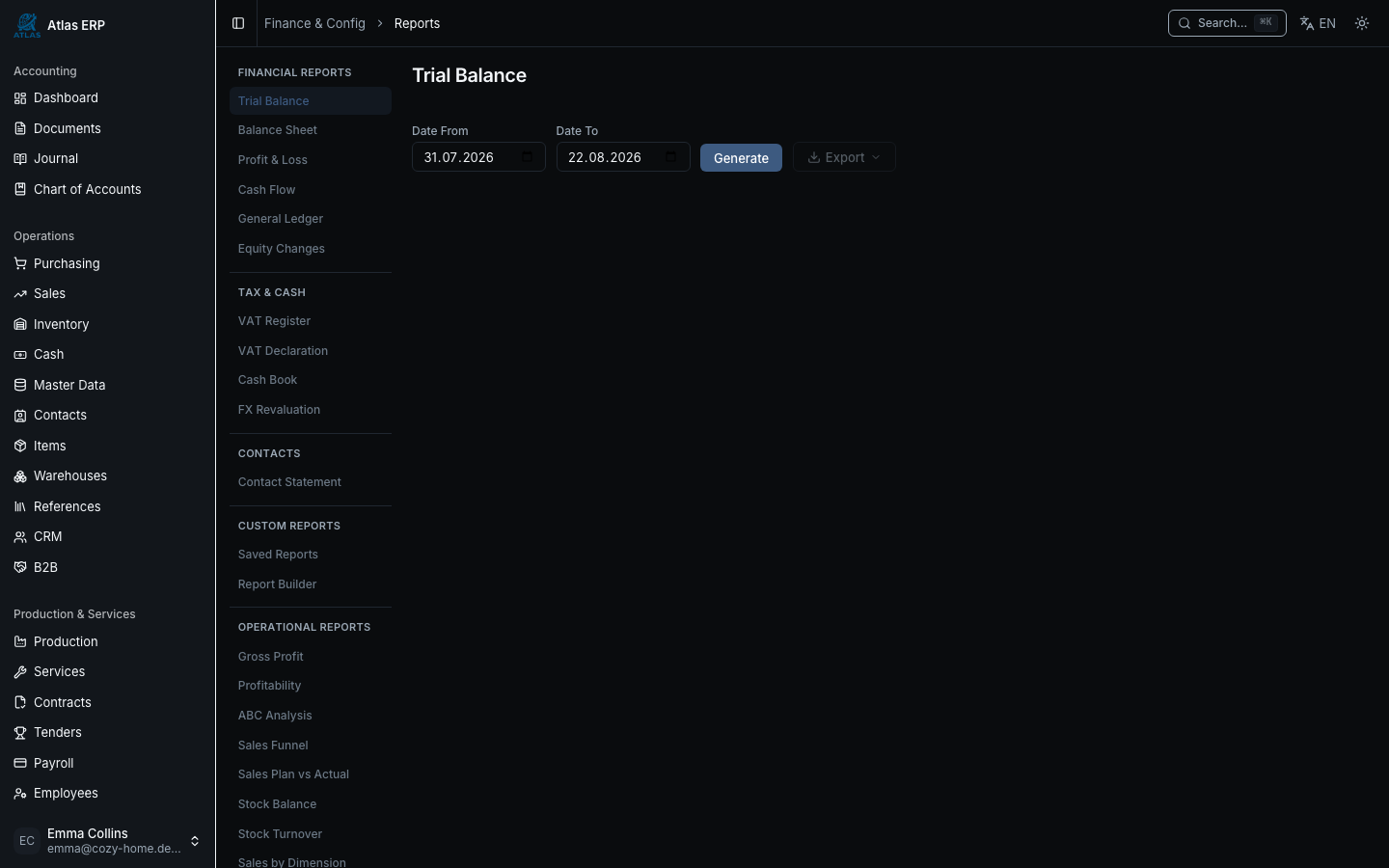Open the Export dropdown
The height and width of the screenshot is (868, 1389).
coord(844,157)
